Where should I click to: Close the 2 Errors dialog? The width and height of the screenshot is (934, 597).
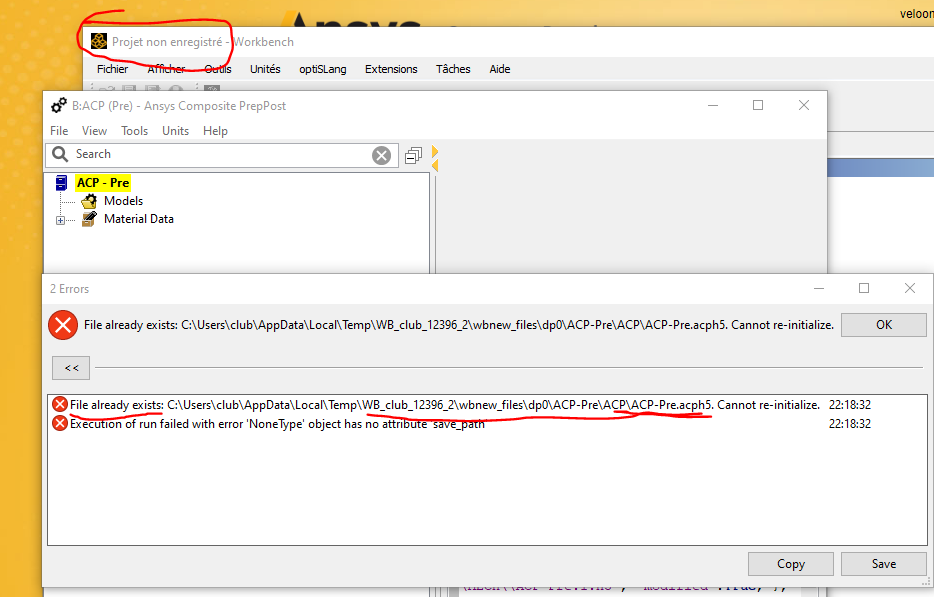(910, 288)
